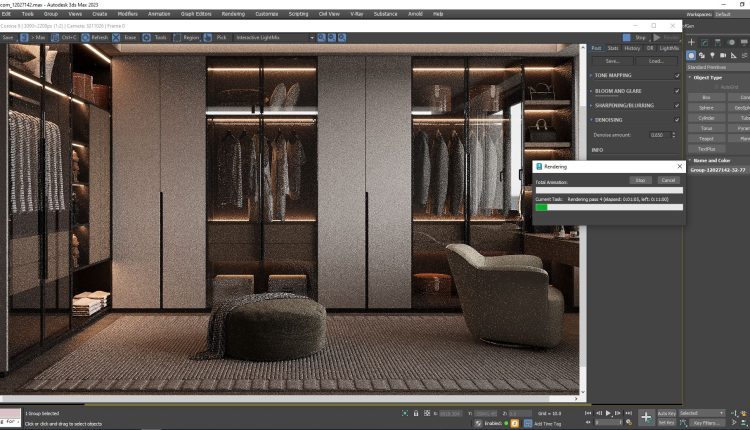The width and height of the screenshot is (750, 430).
Task: Activate the Region render icon
Action: [177, 37]
